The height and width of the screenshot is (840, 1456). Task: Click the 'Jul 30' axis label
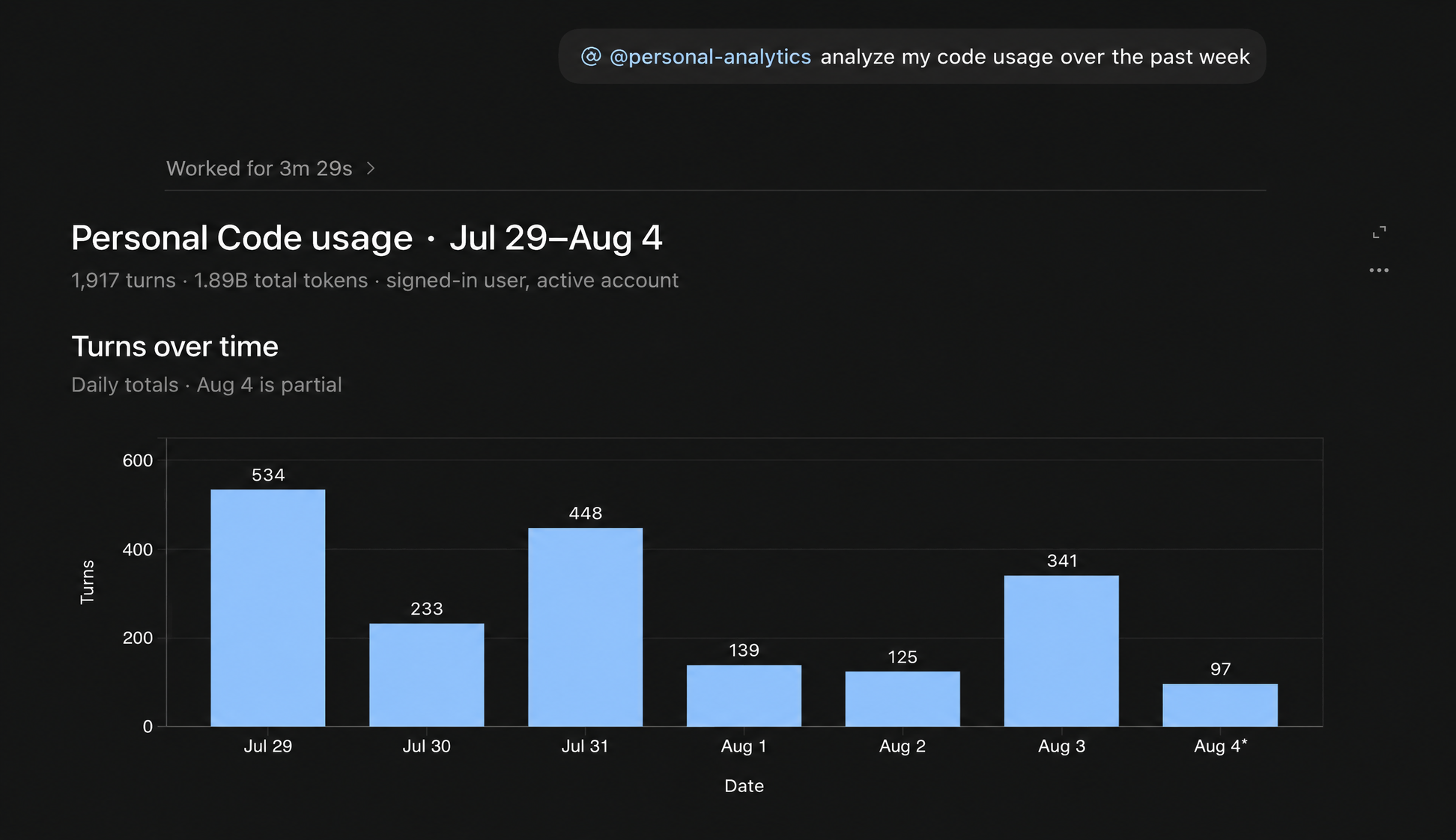pyautogui.click(x=427, y=746)
